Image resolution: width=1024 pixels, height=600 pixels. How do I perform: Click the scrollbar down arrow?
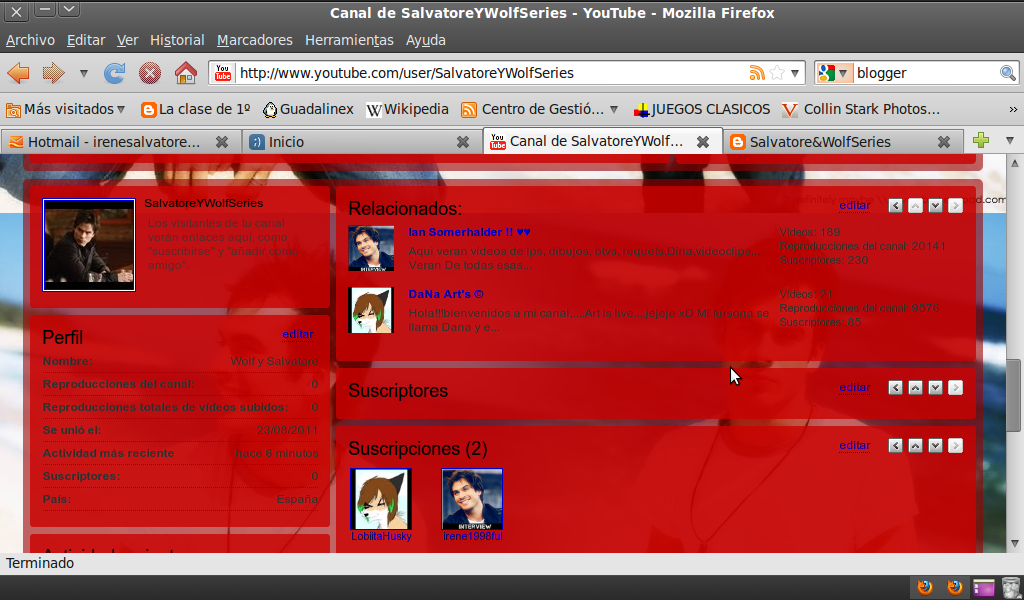pos(1014,543)
